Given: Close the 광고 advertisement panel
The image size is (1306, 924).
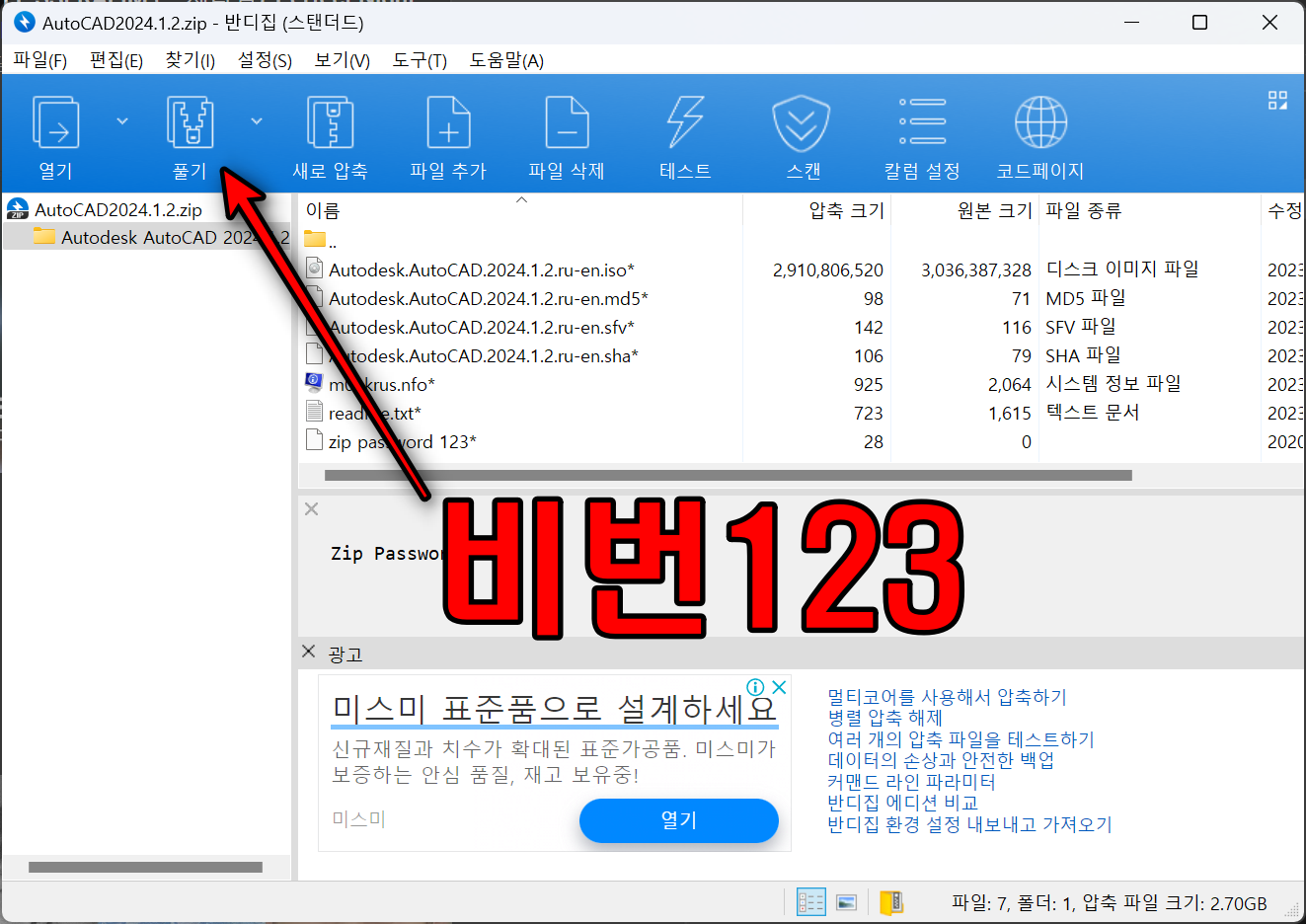Looking at the screenshot, I should pyautogui.click(x=308, y=652).
